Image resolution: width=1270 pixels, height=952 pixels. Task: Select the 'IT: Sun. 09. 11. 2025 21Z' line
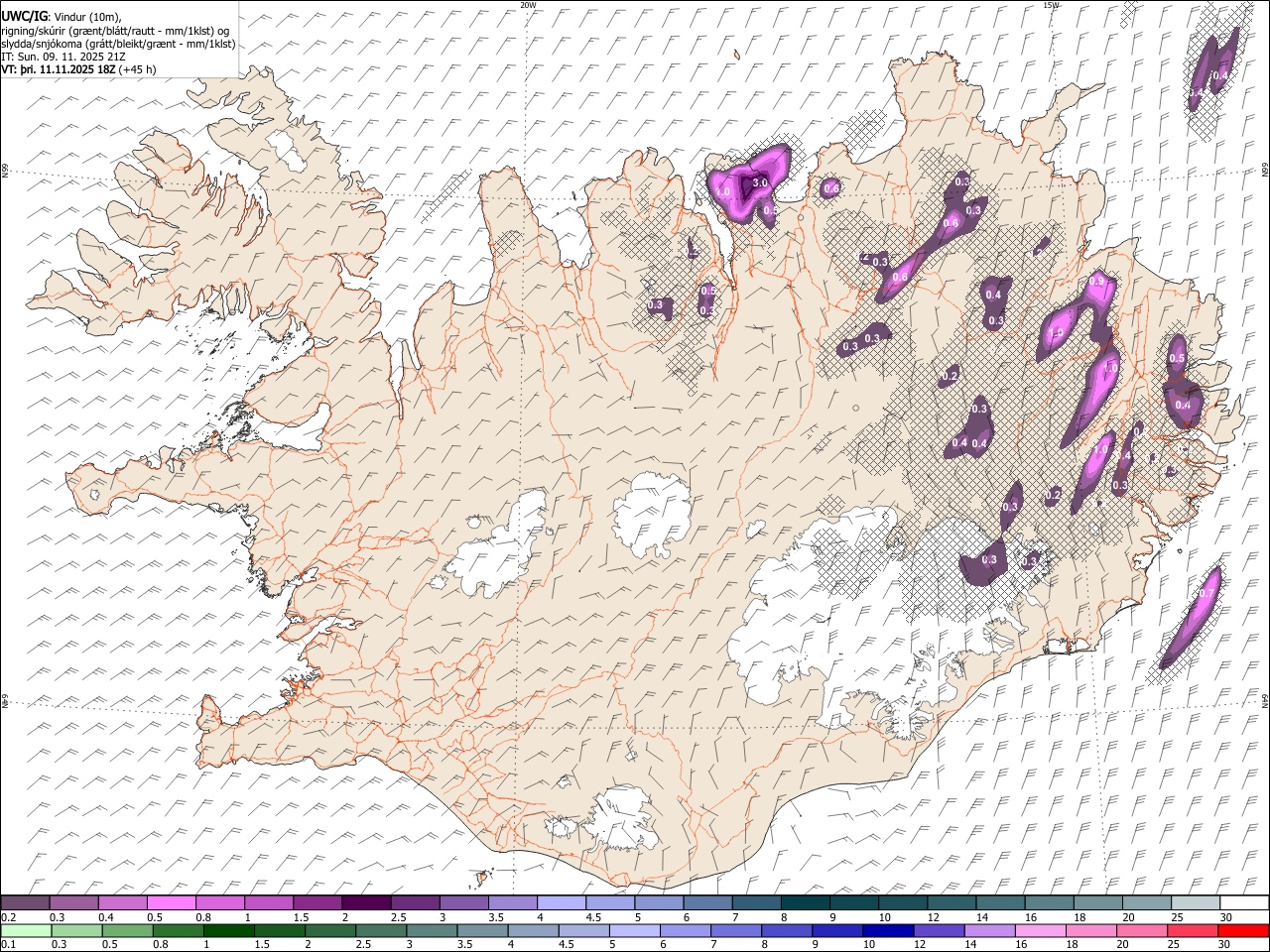coord(63,57)
